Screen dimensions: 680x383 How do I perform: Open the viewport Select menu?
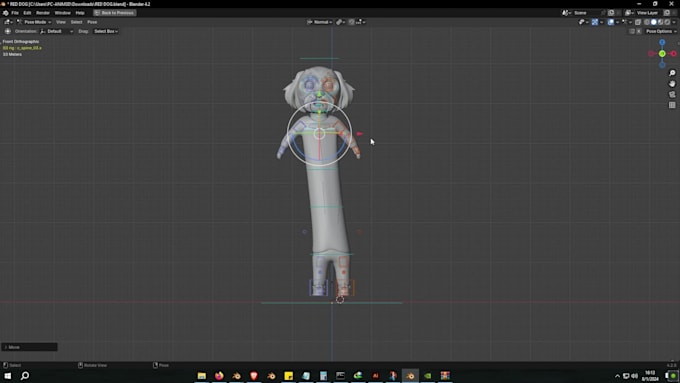tap(76, 22)
